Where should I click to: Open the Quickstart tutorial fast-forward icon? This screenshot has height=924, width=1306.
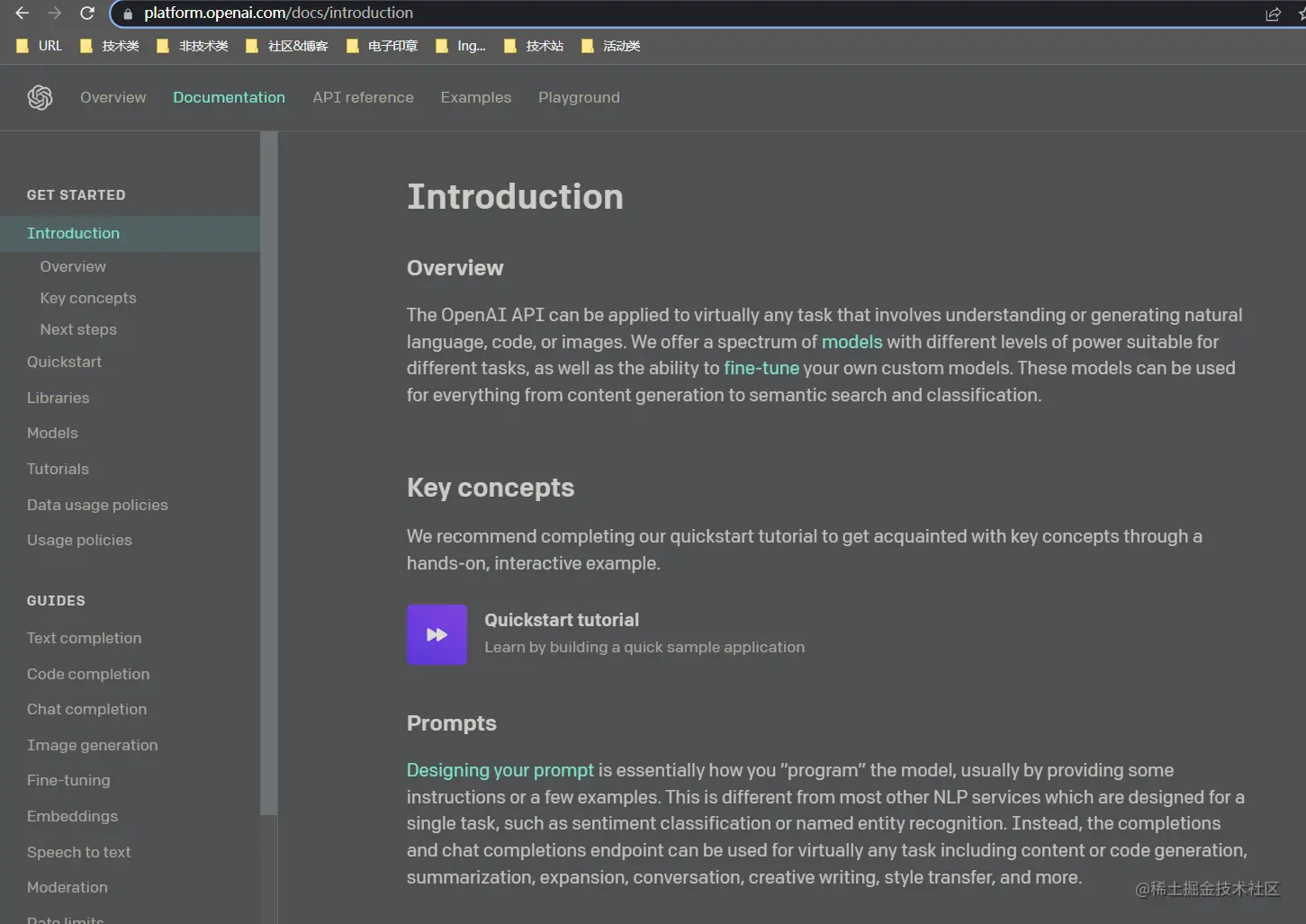tap(437, 634)
